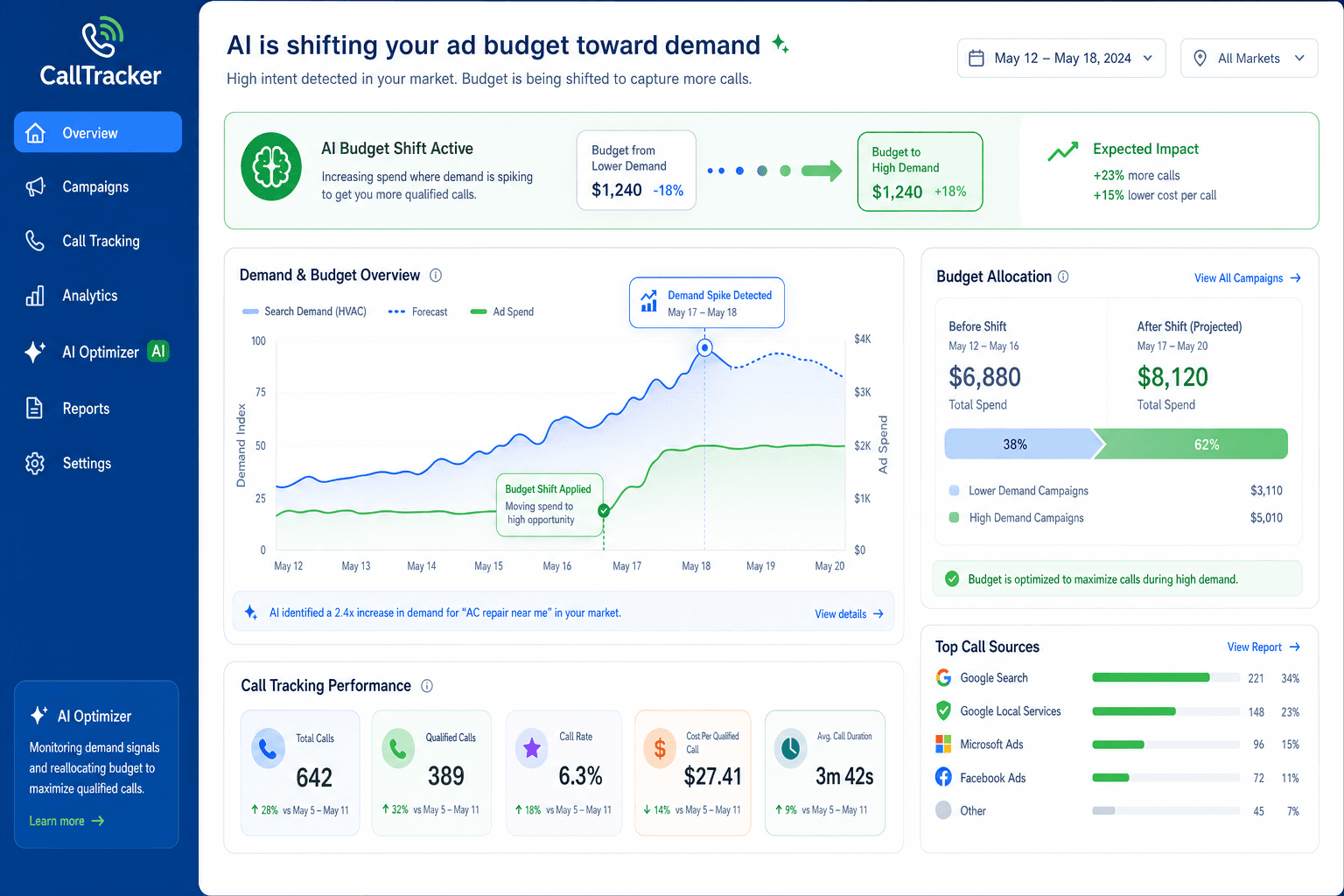Click the Call Tracking phone icon
This screenshot has height=896, width=1344.
click(35, 241)
